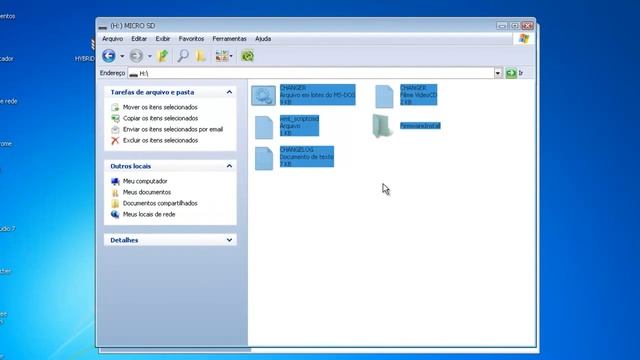
Task: Click the Mover os itens selecionados icon
Action: [x=115, y=107]
